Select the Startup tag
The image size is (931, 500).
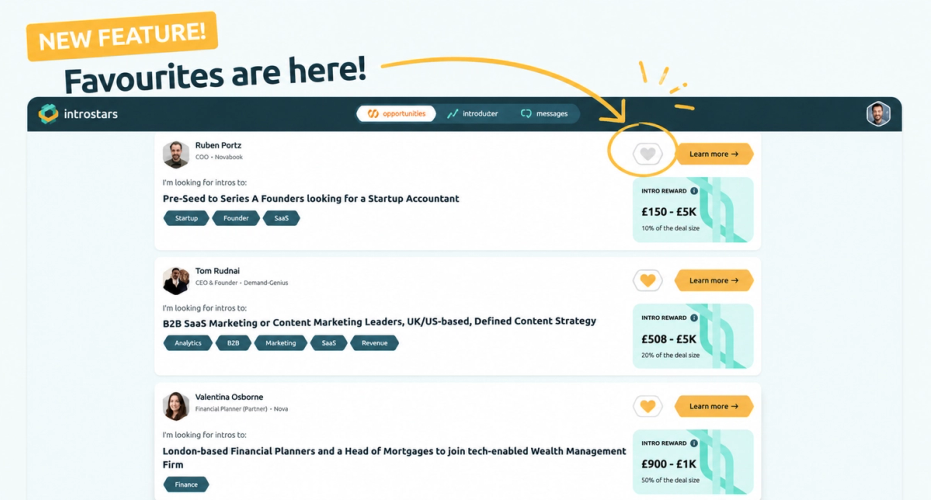186,218
